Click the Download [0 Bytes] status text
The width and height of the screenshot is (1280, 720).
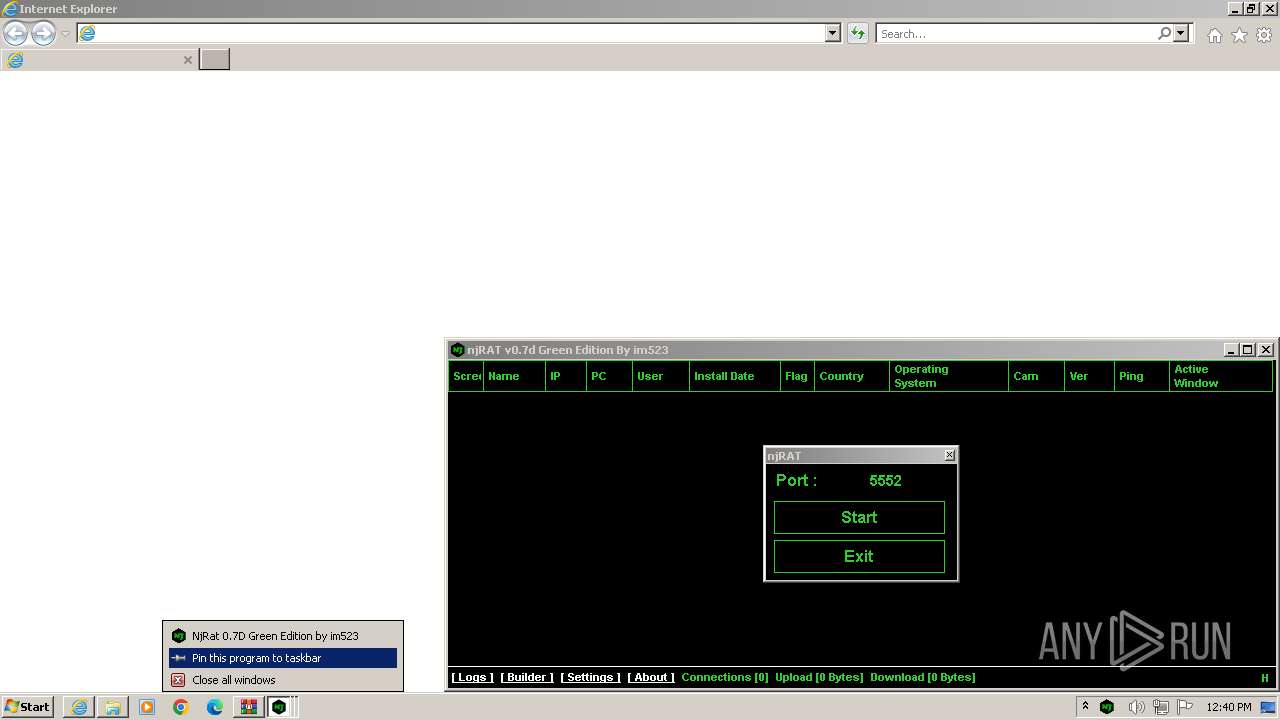(x=923, y=677)
